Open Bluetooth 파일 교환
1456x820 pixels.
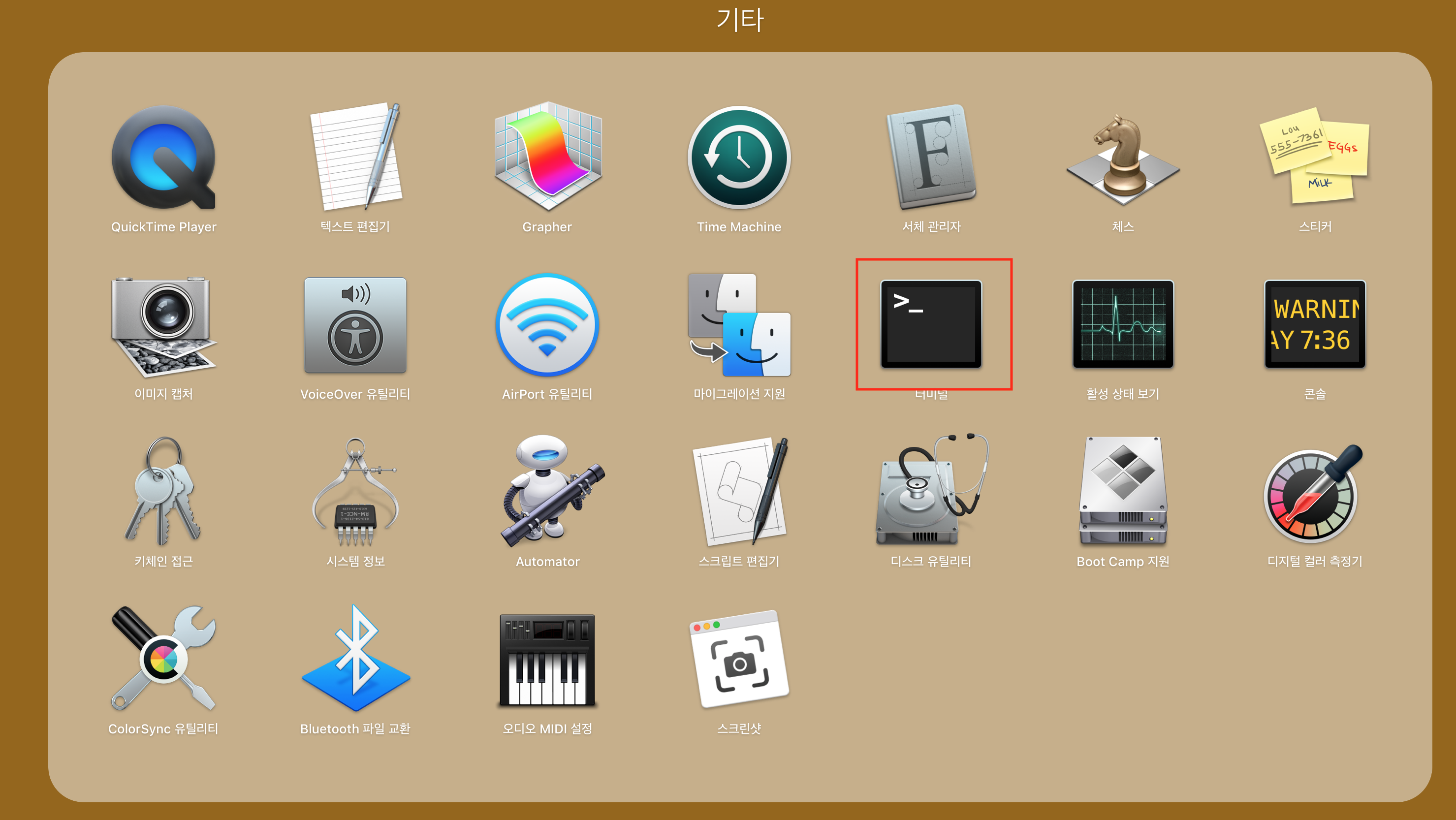point(355,657)
